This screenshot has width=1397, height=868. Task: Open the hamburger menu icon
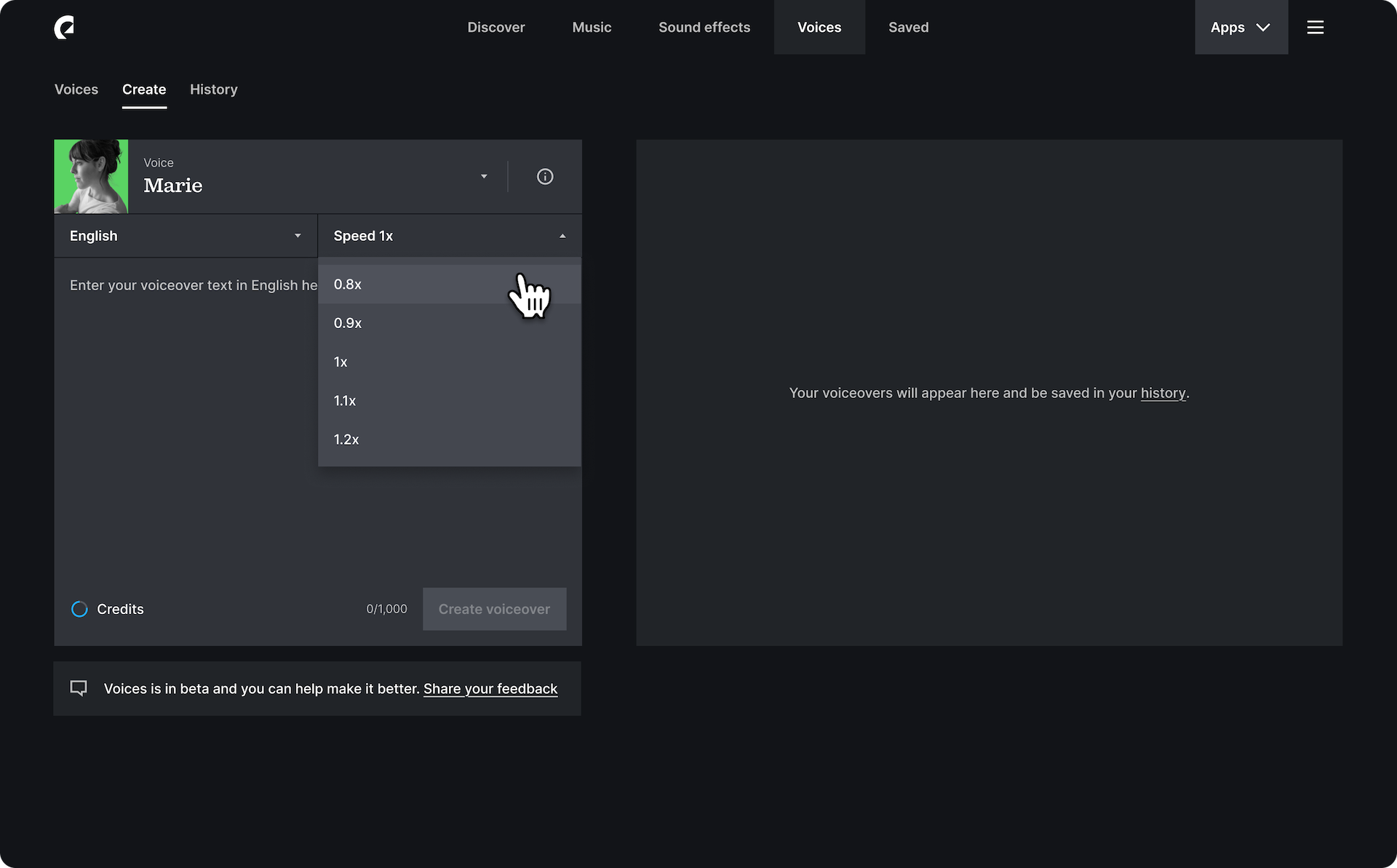pos(1315,28)
